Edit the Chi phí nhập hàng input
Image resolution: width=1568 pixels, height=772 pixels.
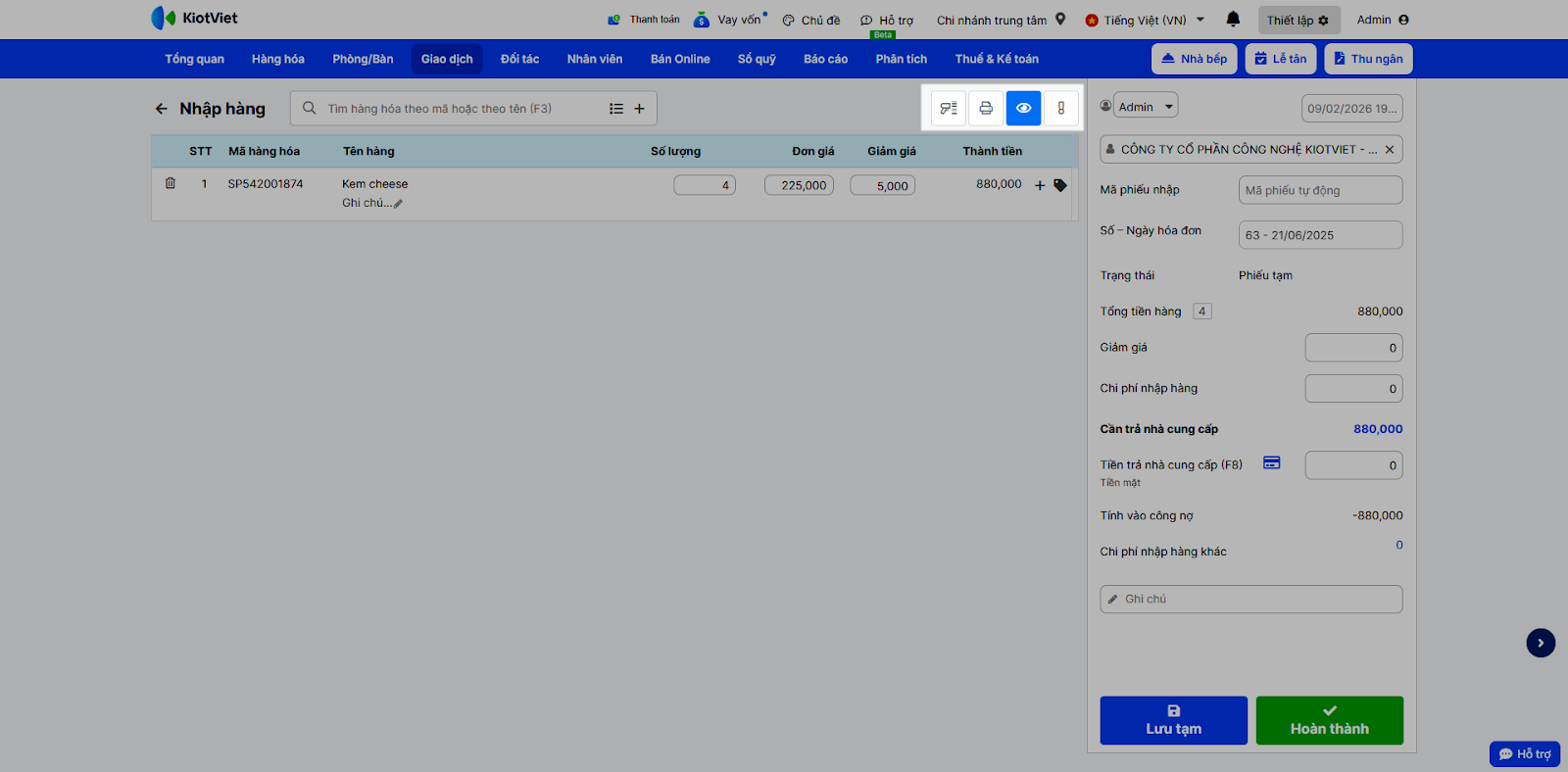[1353, 389]
